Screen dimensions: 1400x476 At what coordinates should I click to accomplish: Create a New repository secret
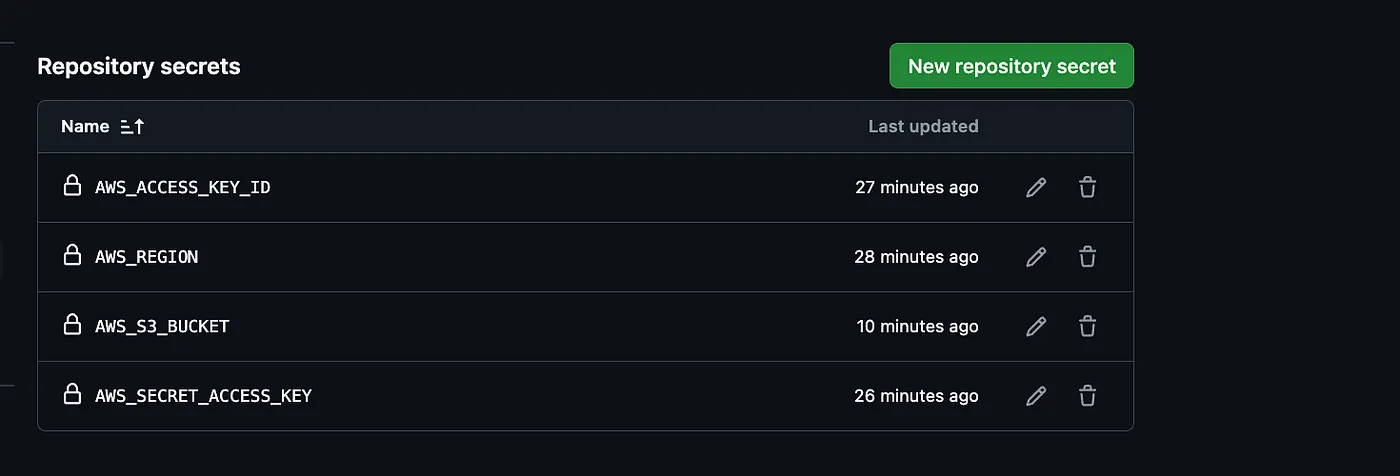point(1012,66)
